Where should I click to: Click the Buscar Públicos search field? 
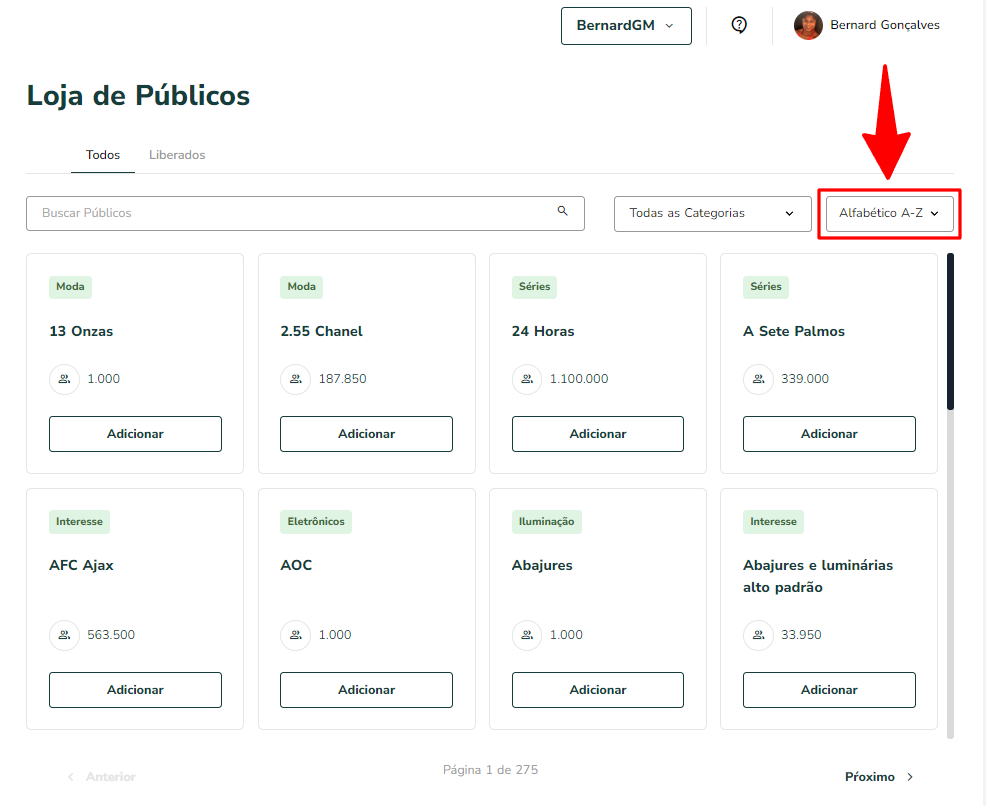click(305, 213)
